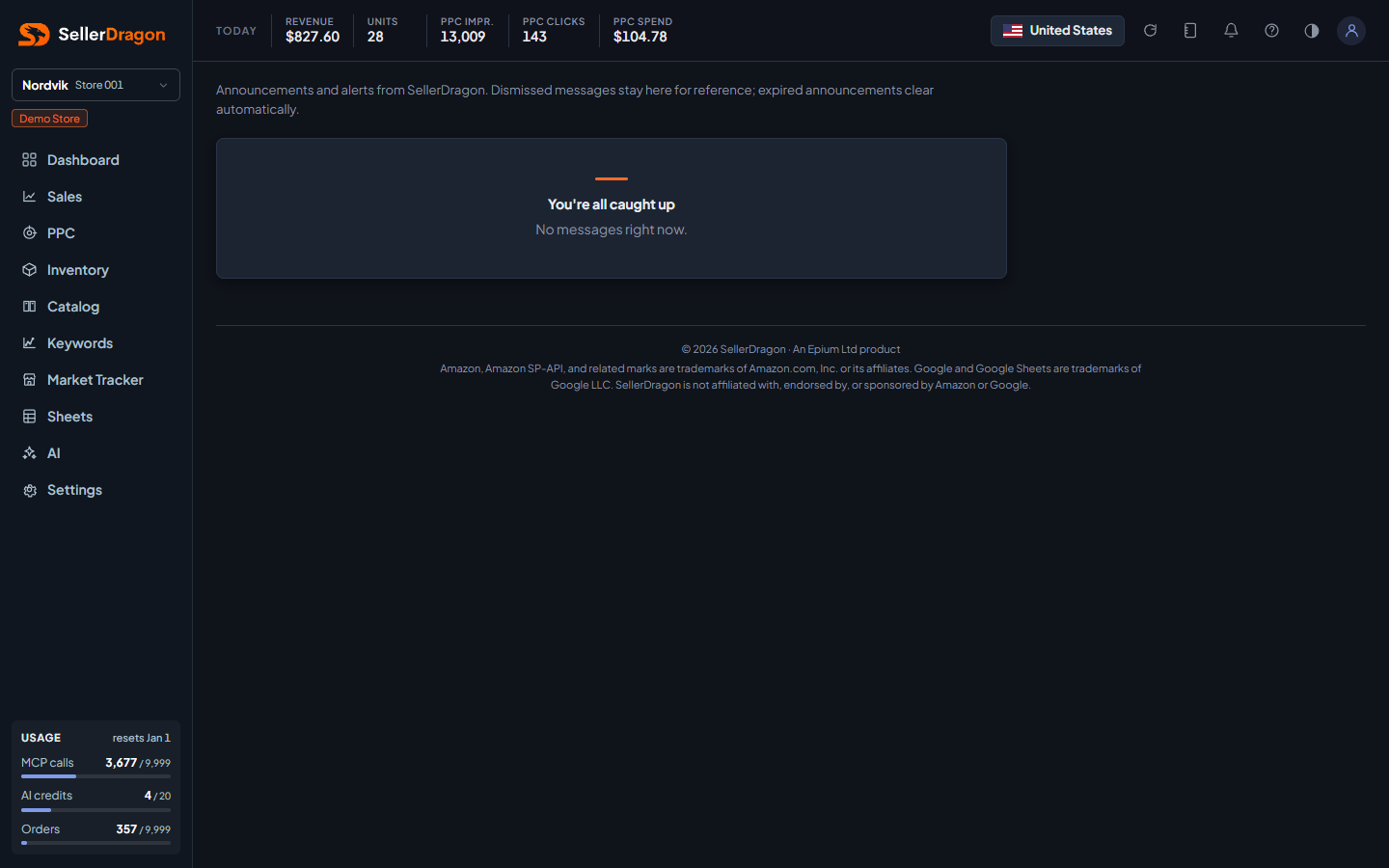Click the 'resets Jan 1' text
Viewport: 1389px width, 868px height.
[141, 738]
